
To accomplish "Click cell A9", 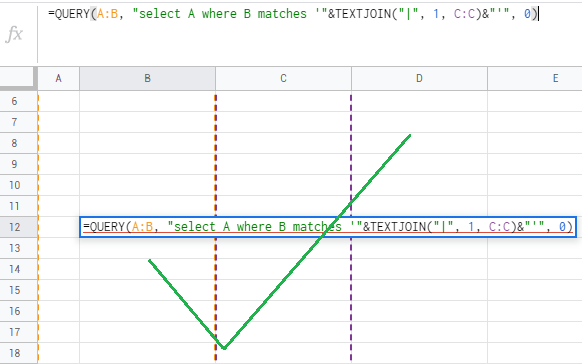I will (59, 164).
